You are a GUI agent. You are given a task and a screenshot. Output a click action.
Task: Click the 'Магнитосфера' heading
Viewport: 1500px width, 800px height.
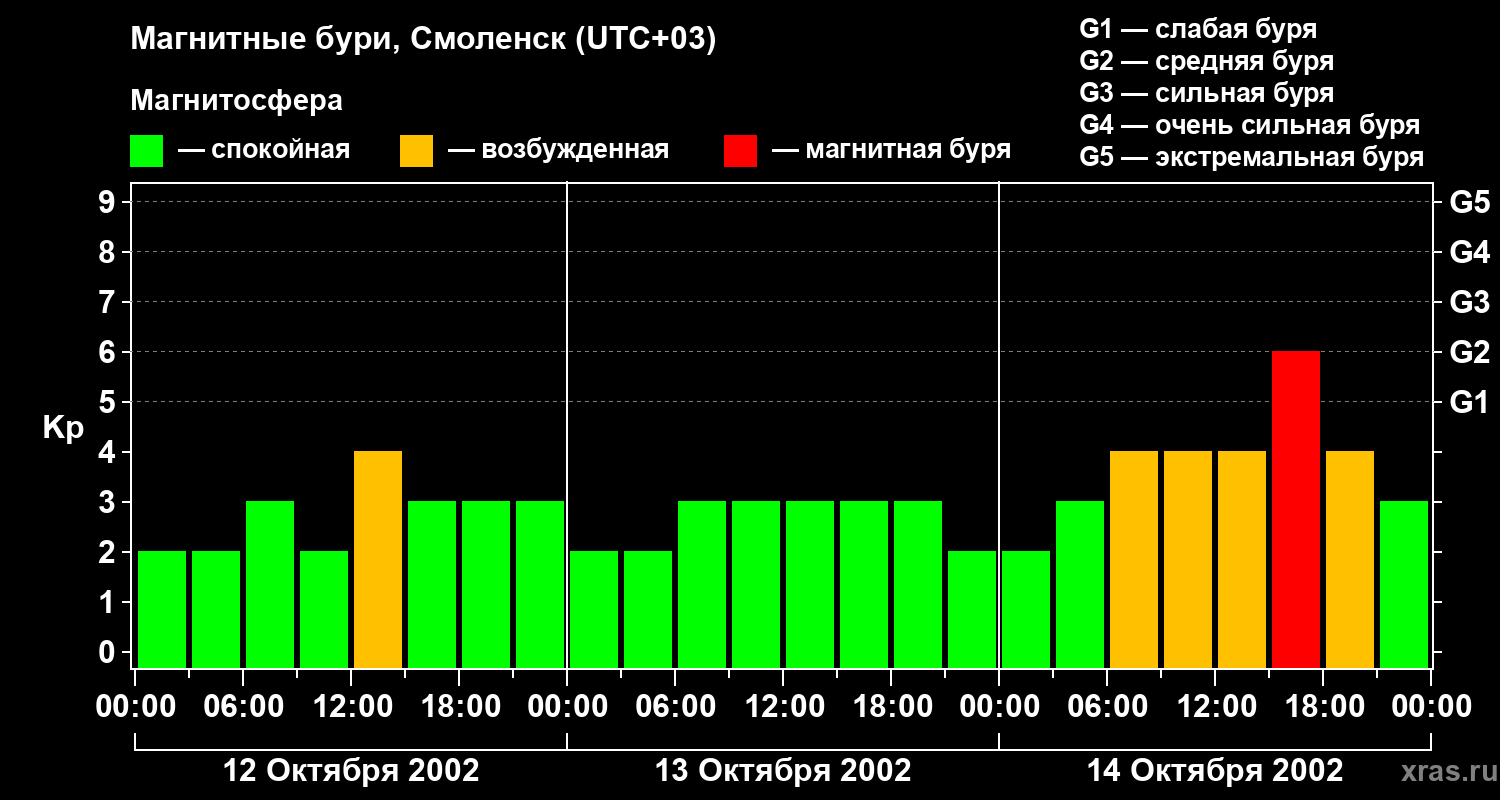(x=236, y=101)
